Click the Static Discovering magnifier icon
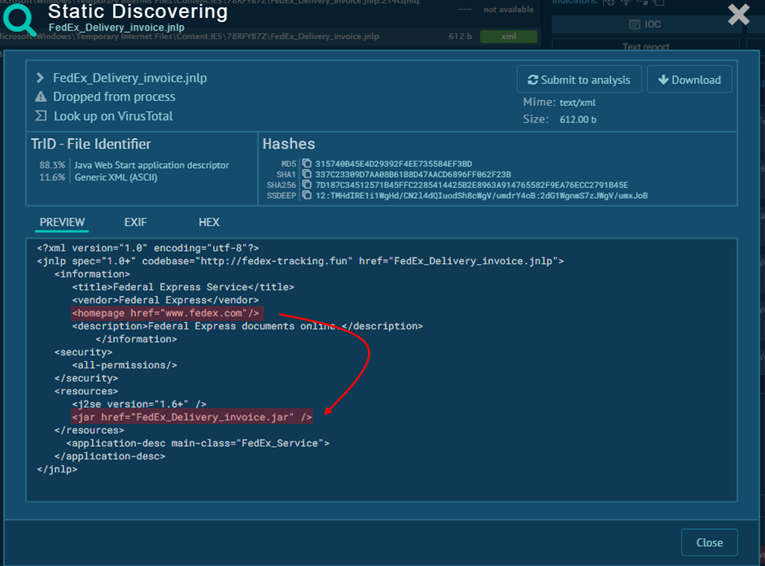Image resolution: width=765 pixels, height=566 pixels. point(19,19)
